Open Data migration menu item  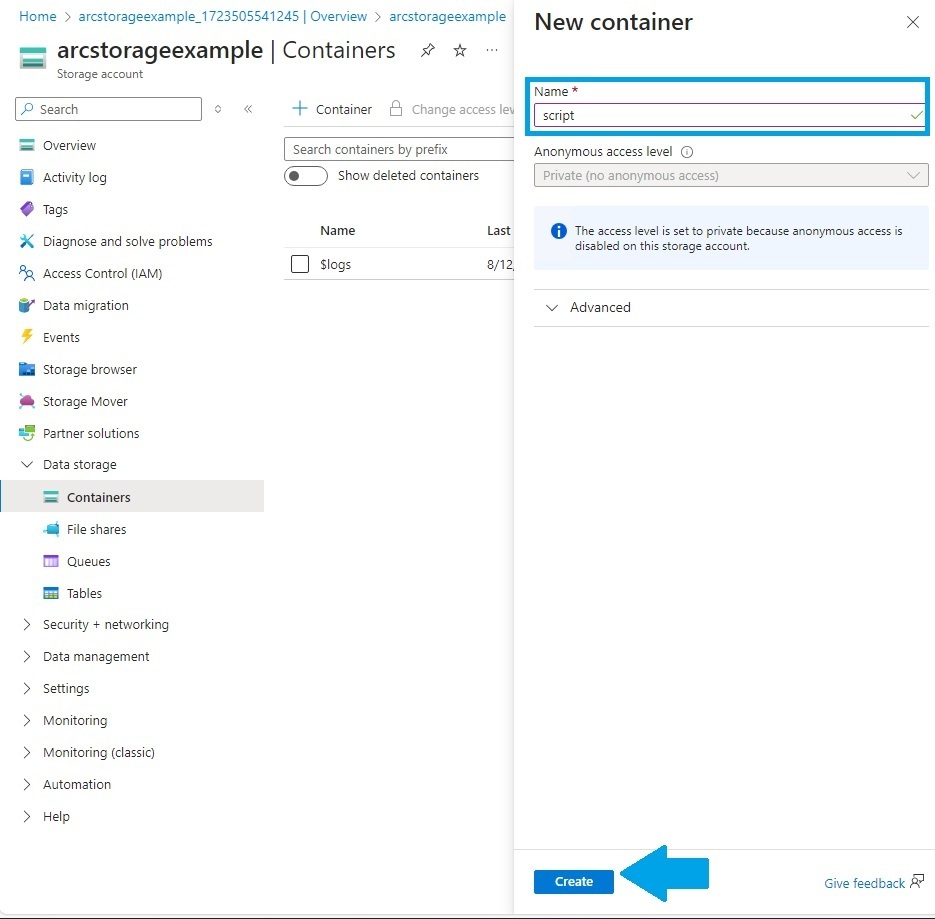point(85,305)
